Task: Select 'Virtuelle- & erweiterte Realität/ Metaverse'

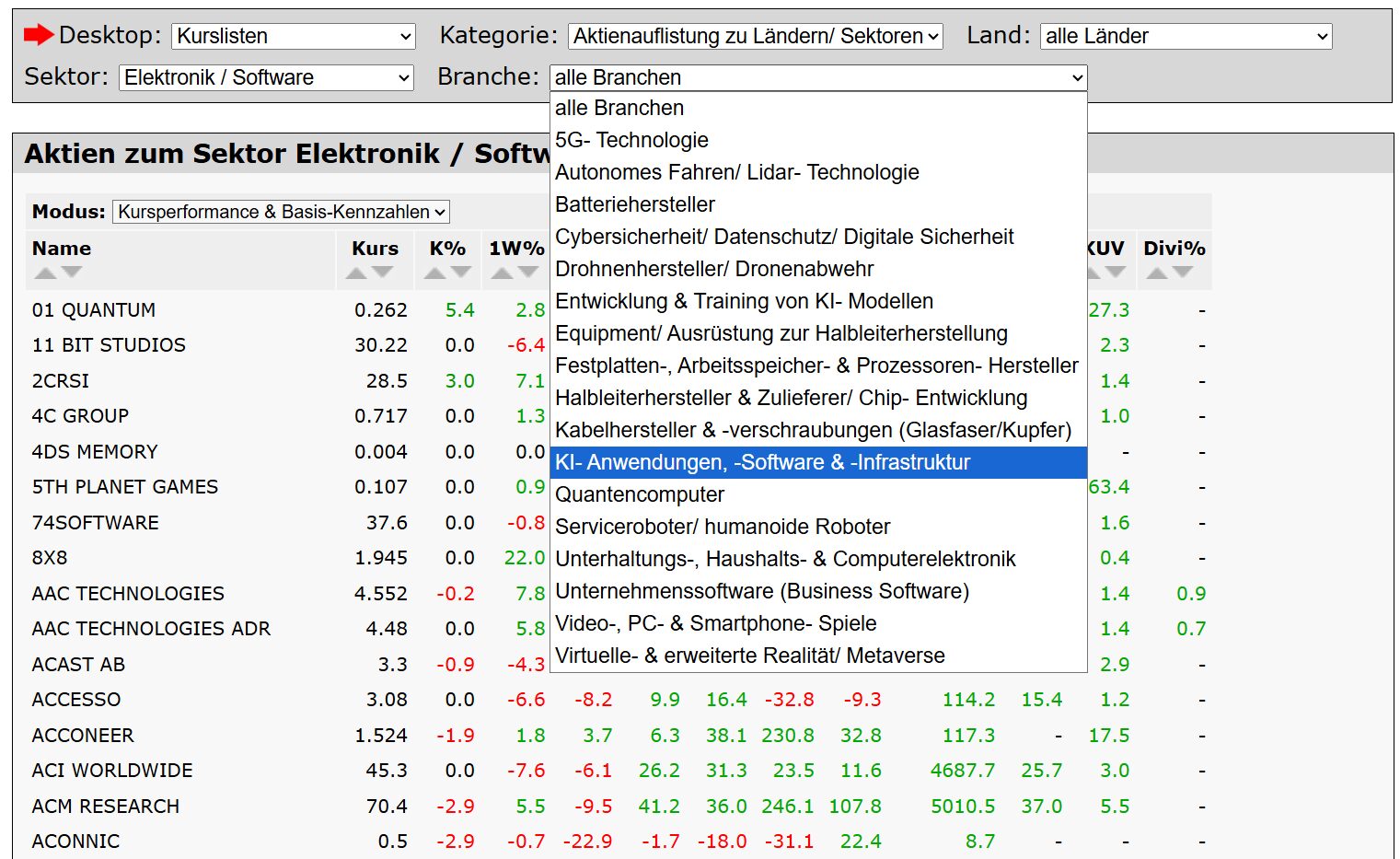Action: coord(818,656)
